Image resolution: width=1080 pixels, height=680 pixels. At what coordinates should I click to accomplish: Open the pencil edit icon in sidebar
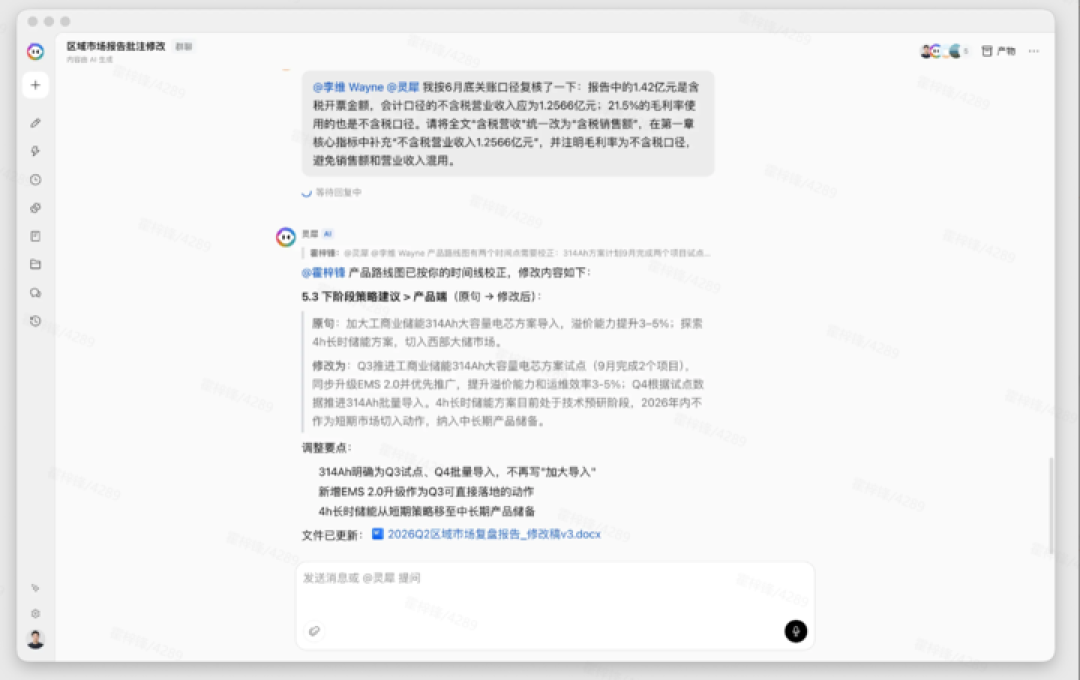tap(35, 123)
